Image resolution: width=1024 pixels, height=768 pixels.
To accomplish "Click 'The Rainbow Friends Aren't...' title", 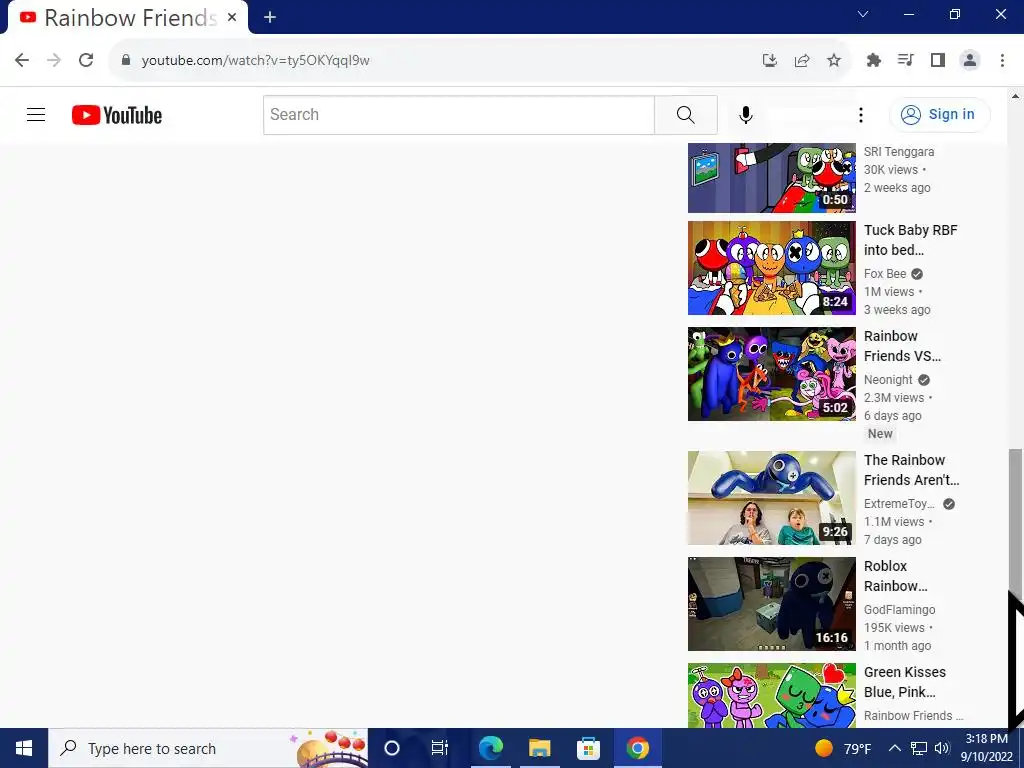I will (911, 470).
